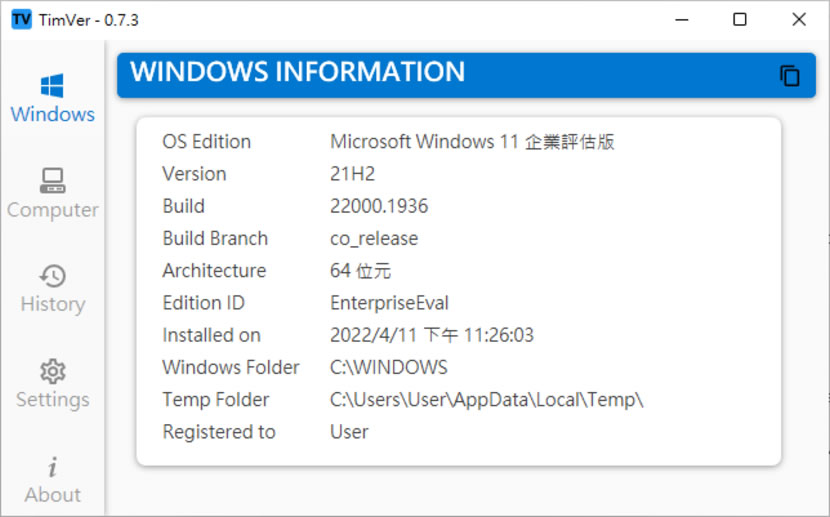This screenshot has width=830, height=517.
Task: Click the Build value 22000.1936
Action: [x=379, y=206]
